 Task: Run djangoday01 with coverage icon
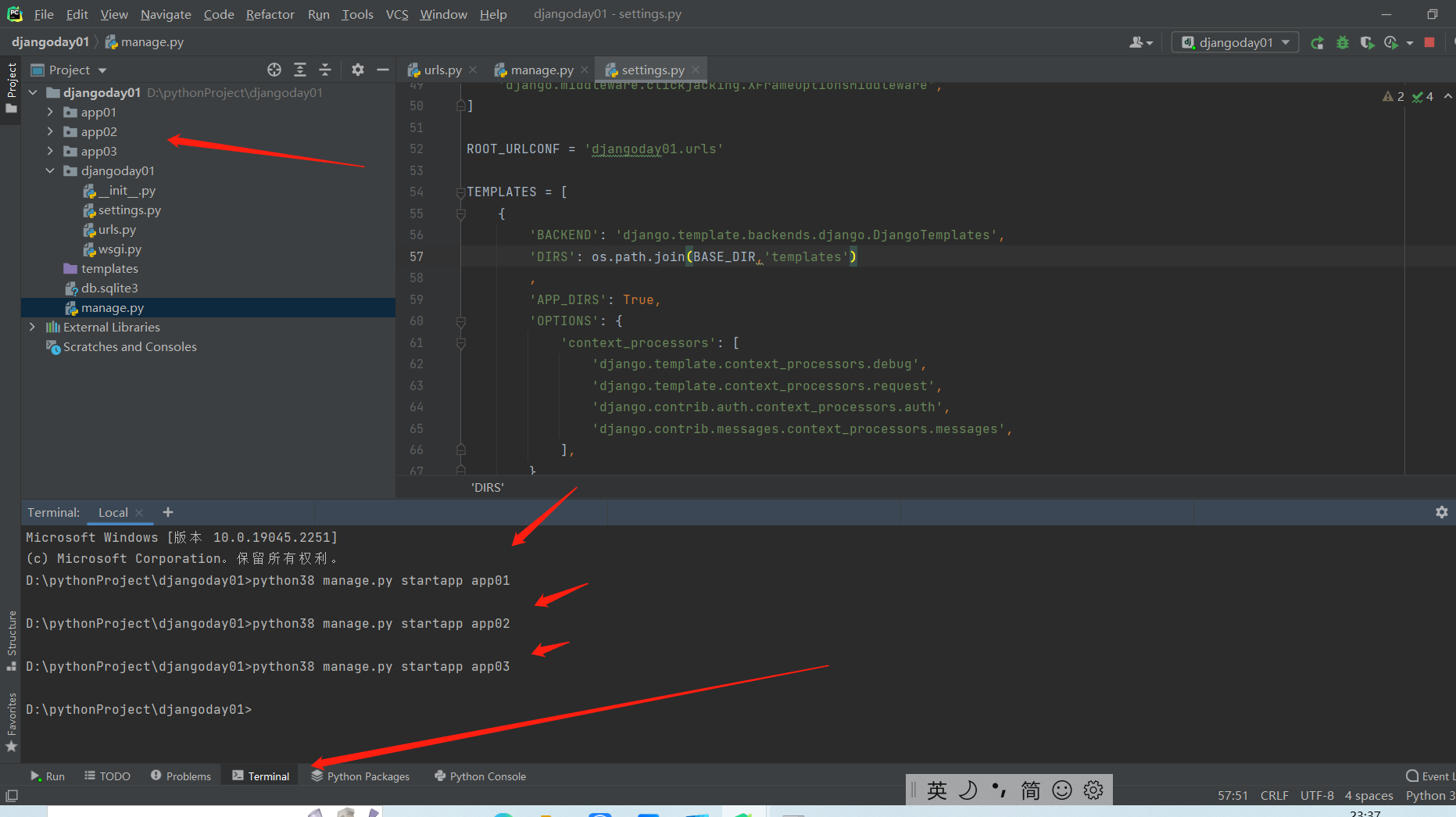coord(1367,43)
